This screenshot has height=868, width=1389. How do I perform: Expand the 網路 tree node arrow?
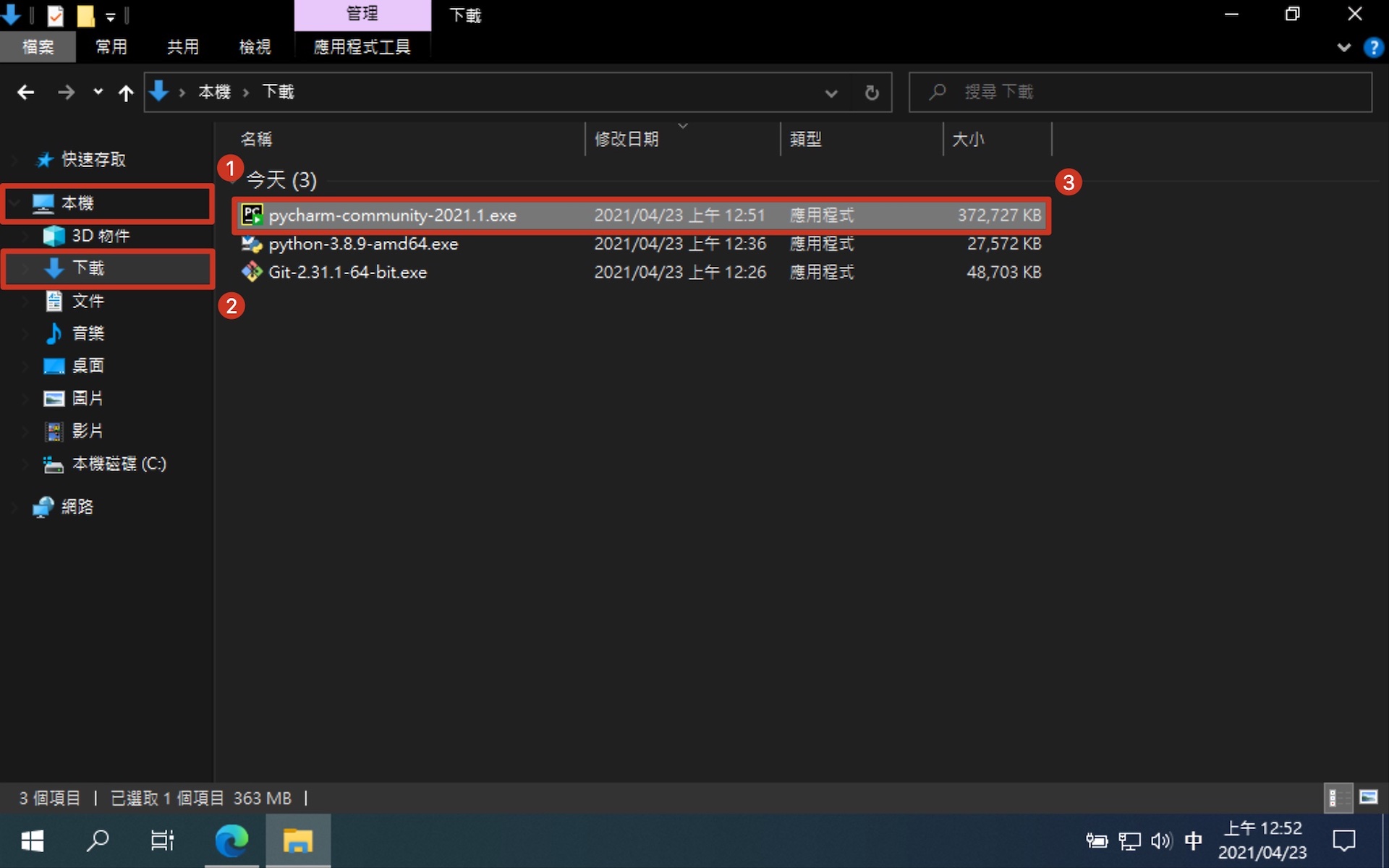point(14,507)
